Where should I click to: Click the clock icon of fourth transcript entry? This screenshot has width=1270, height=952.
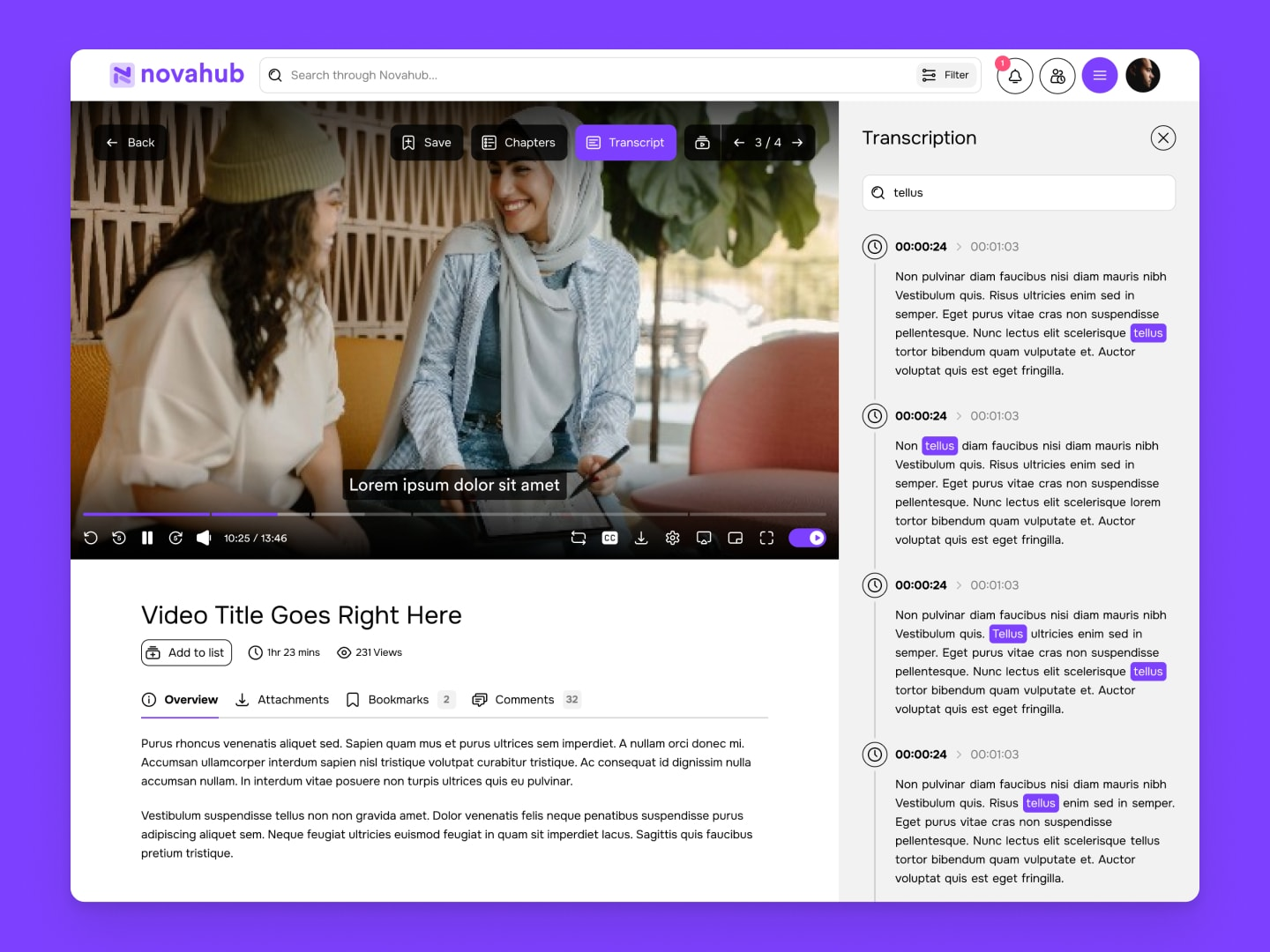[x=875, y=755]
